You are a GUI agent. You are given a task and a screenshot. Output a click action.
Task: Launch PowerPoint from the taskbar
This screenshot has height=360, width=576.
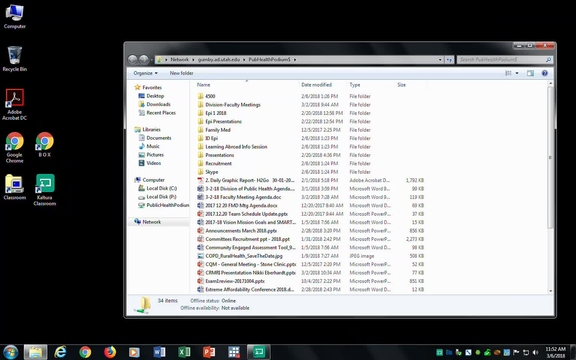coord(209,352)
